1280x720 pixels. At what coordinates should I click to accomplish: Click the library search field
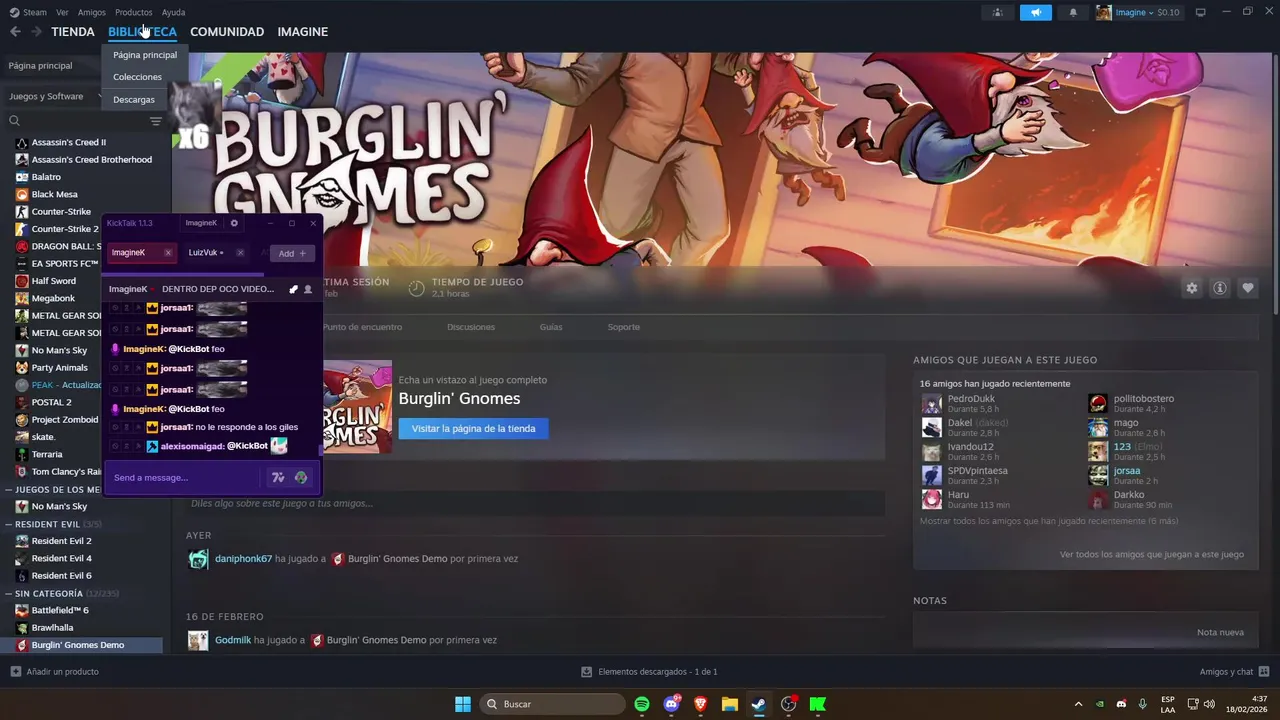tap(80, 121)
